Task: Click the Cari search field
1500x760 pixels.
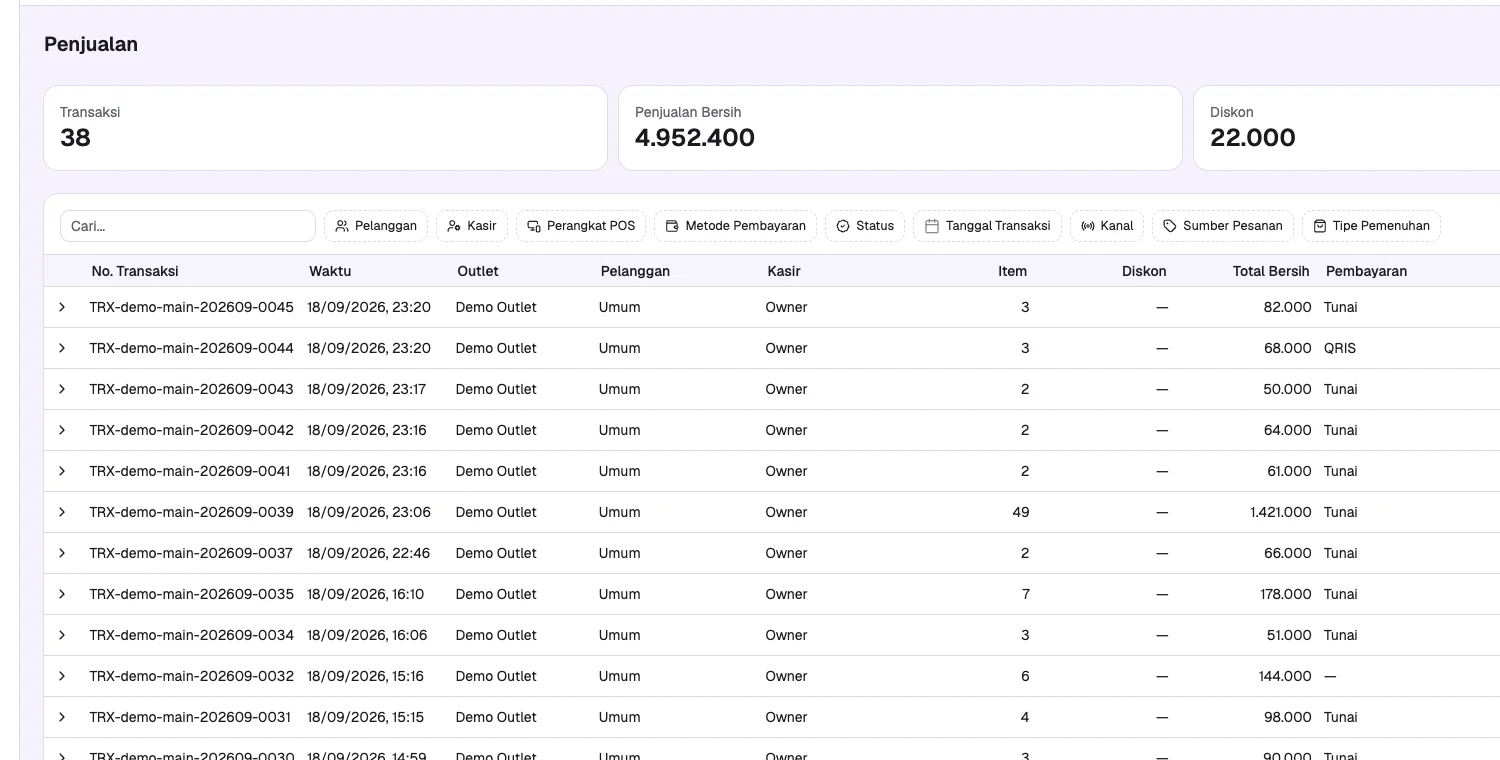Action: [188, 226]
